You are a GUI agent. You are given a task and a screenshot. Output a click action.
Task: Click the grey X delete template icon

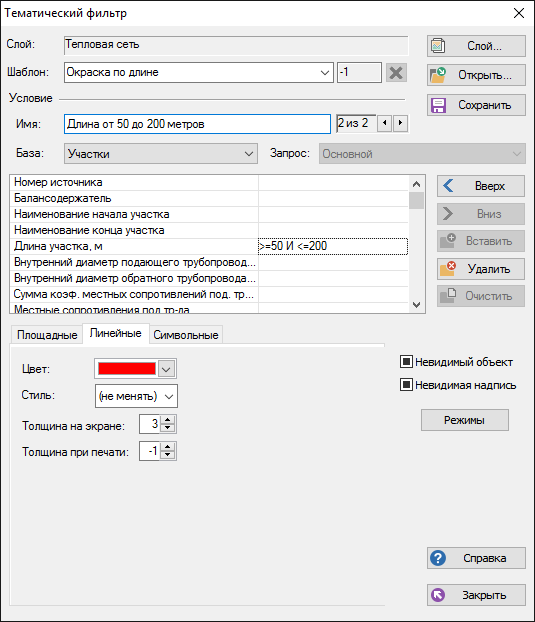[396, 73]
